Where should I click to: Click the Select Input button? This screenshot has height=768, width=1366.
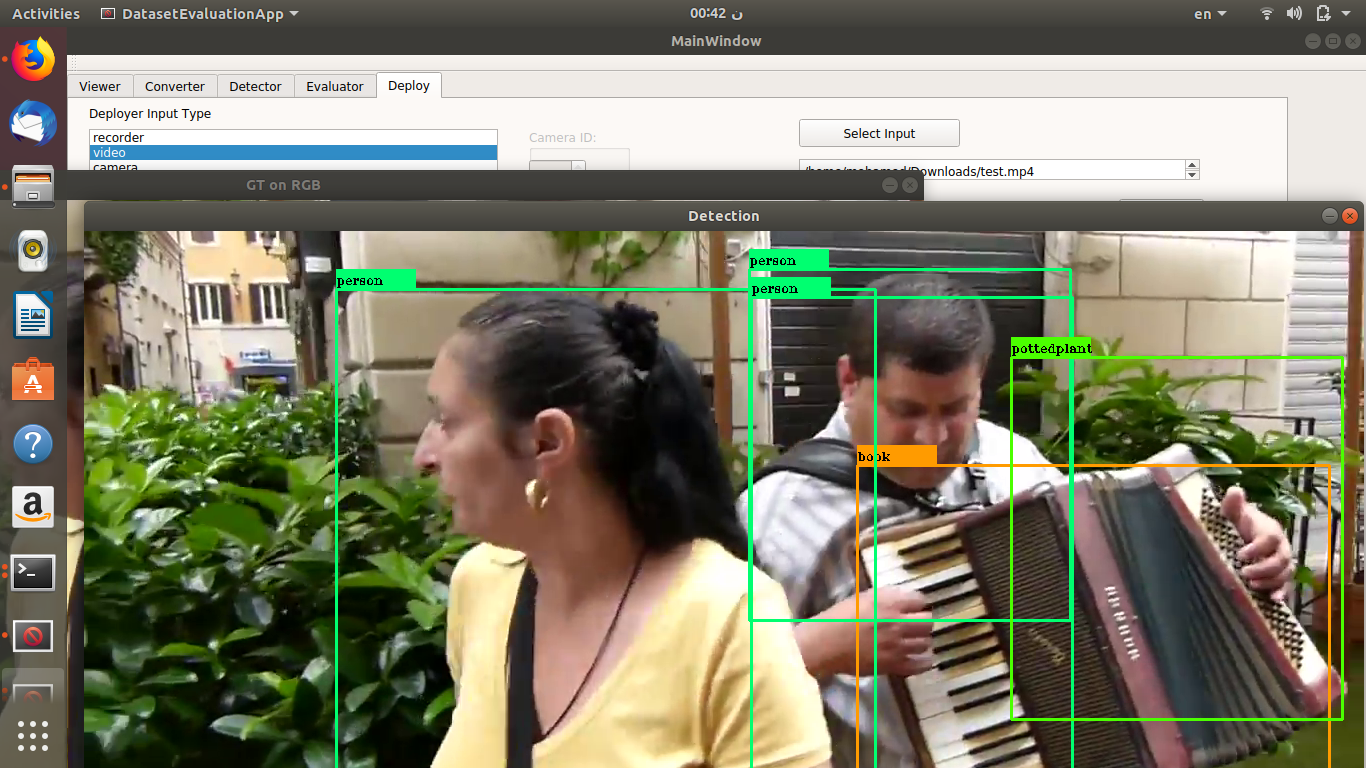coord(879,133)
